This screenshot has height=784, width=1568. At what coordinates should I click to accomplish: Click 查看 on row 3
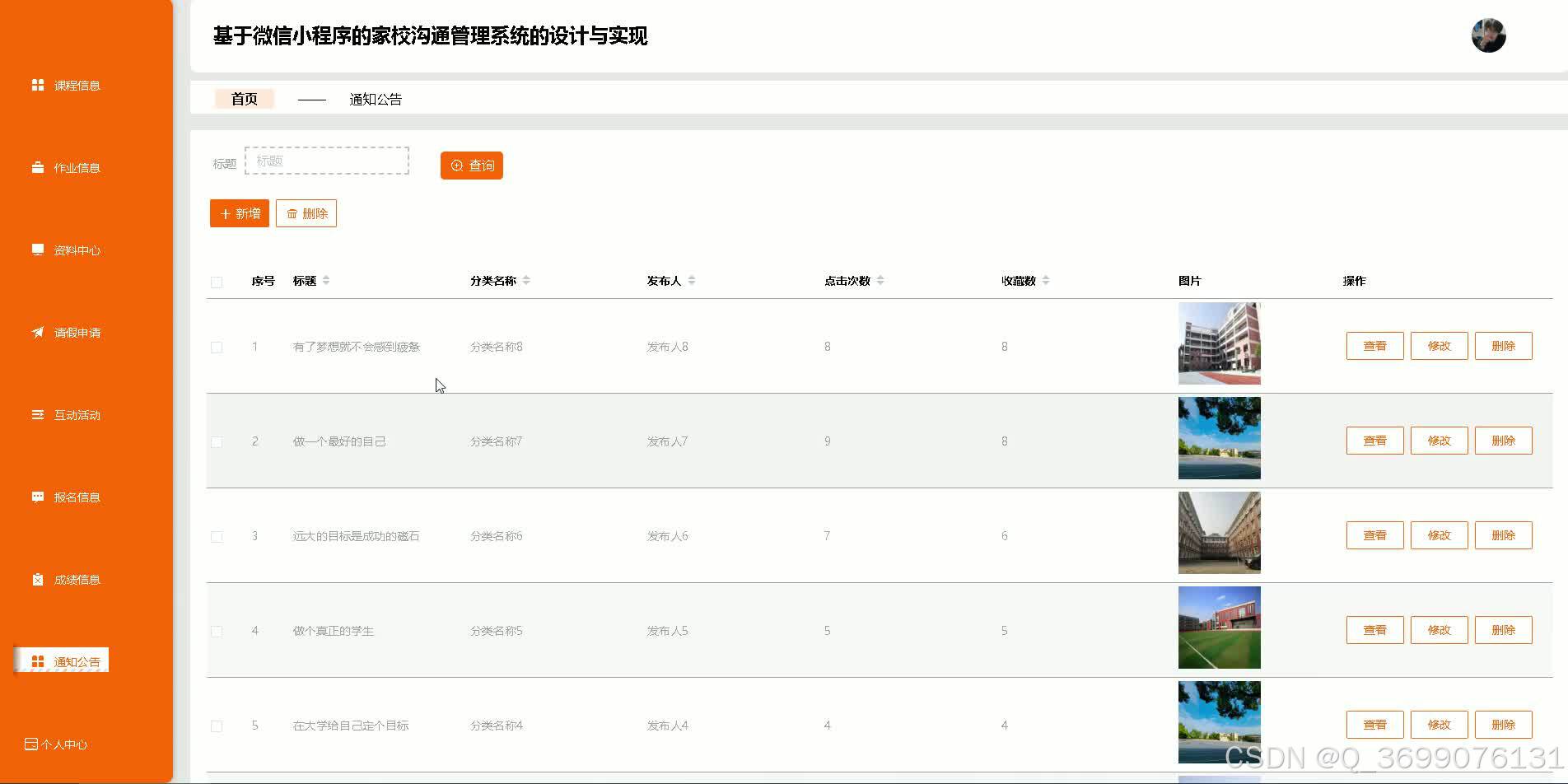click(x=1374, y=534)
